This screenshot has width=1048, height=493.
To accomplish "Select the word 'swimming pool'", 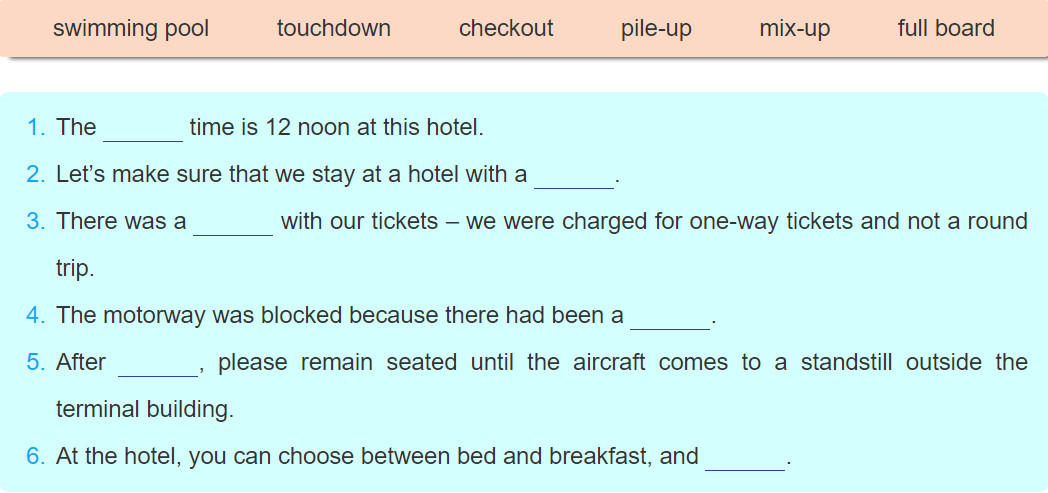I will (131, 29).
